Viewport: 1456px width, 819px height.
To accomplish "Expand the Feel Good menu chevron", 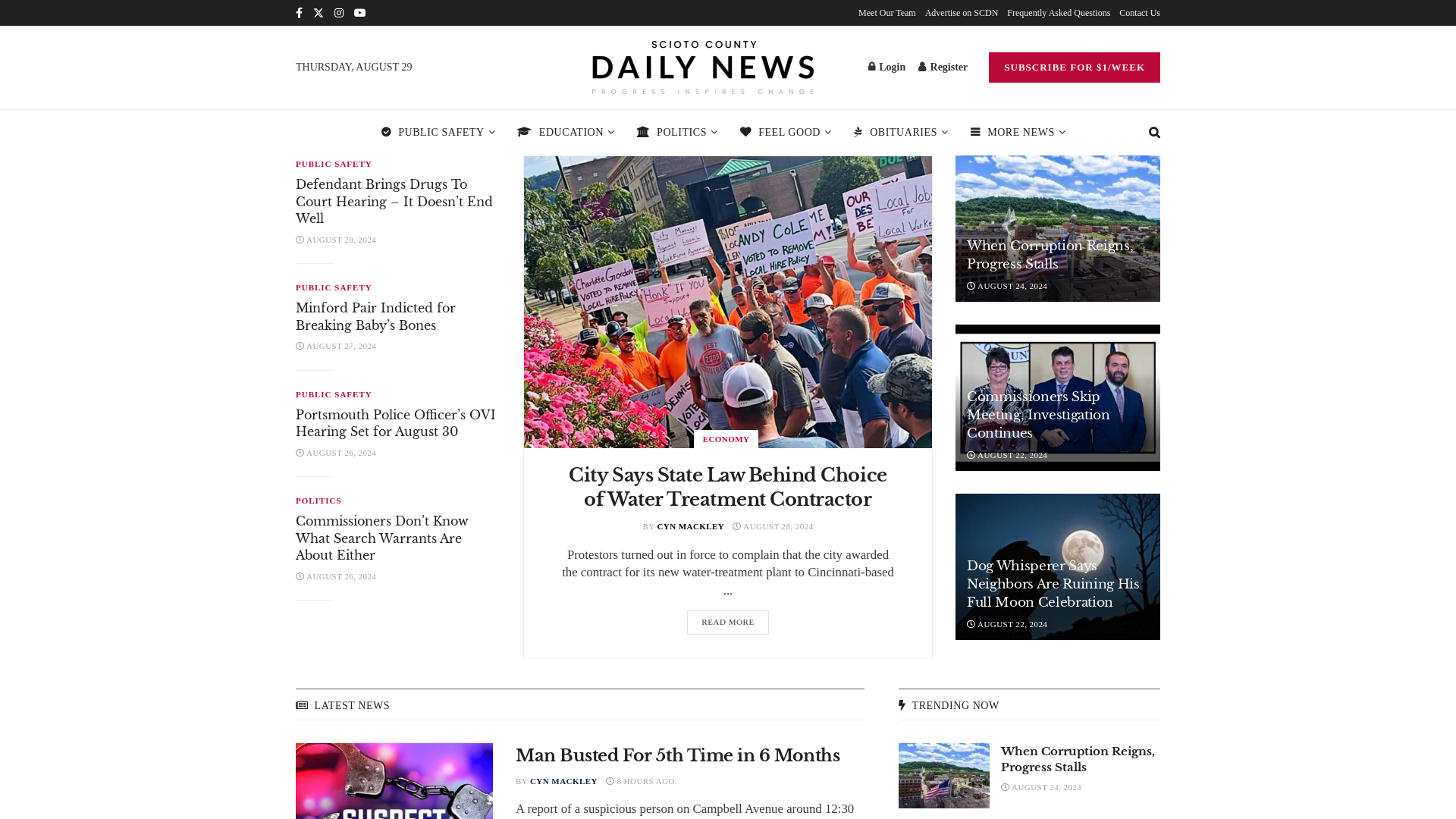I will click(x=828, y=132).
